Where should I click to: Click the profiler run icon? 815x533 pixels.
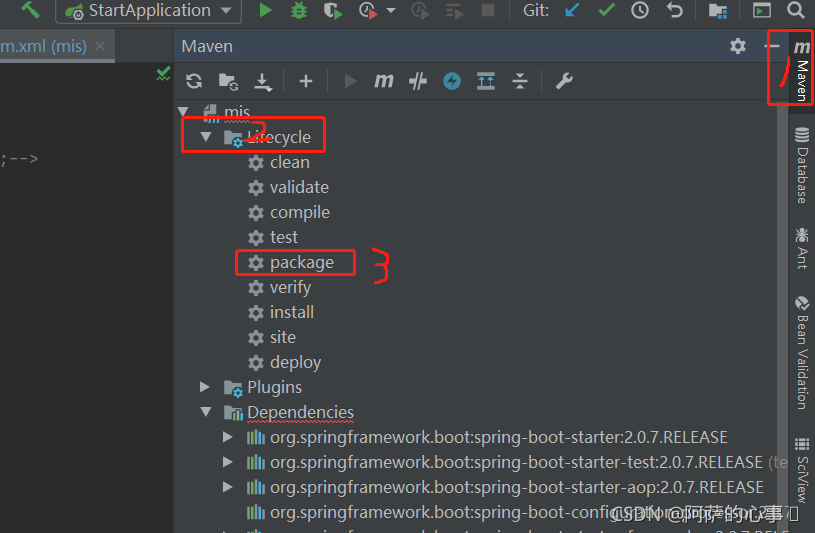pyautogui.click(x=367, y=10)
